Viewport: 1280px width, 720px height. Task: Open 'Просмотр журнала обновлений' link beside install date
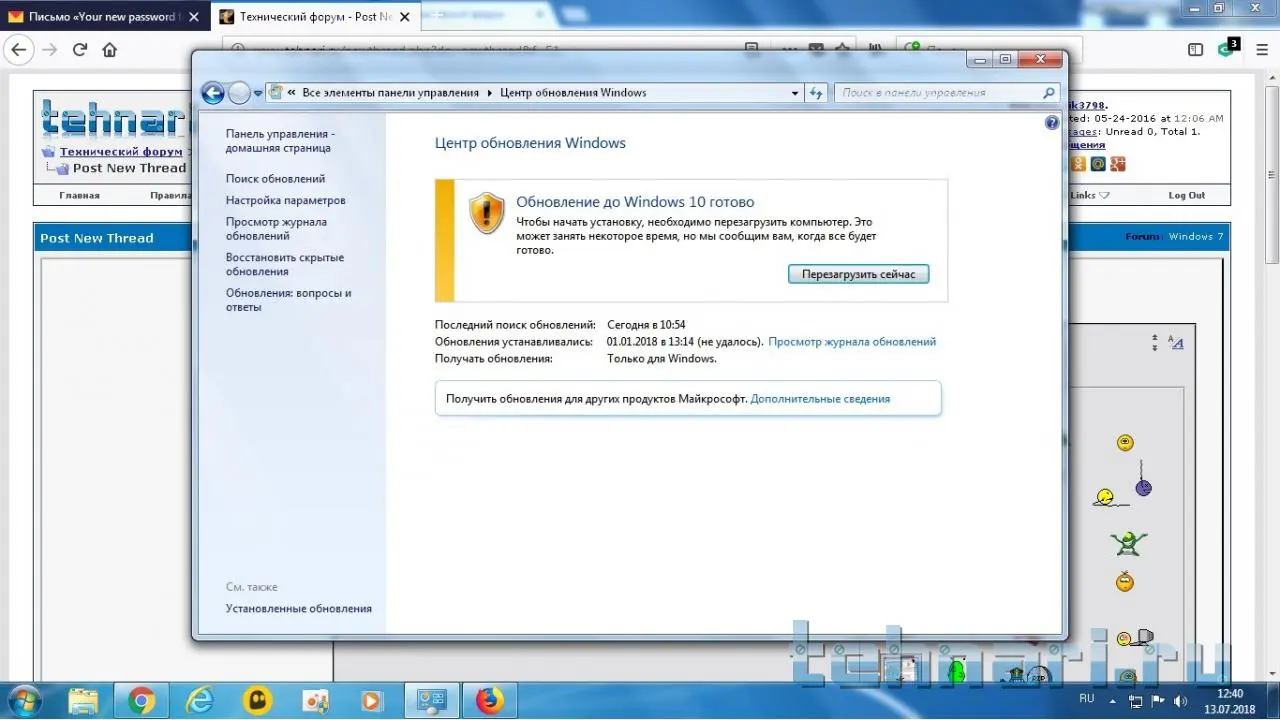(852, 342)
